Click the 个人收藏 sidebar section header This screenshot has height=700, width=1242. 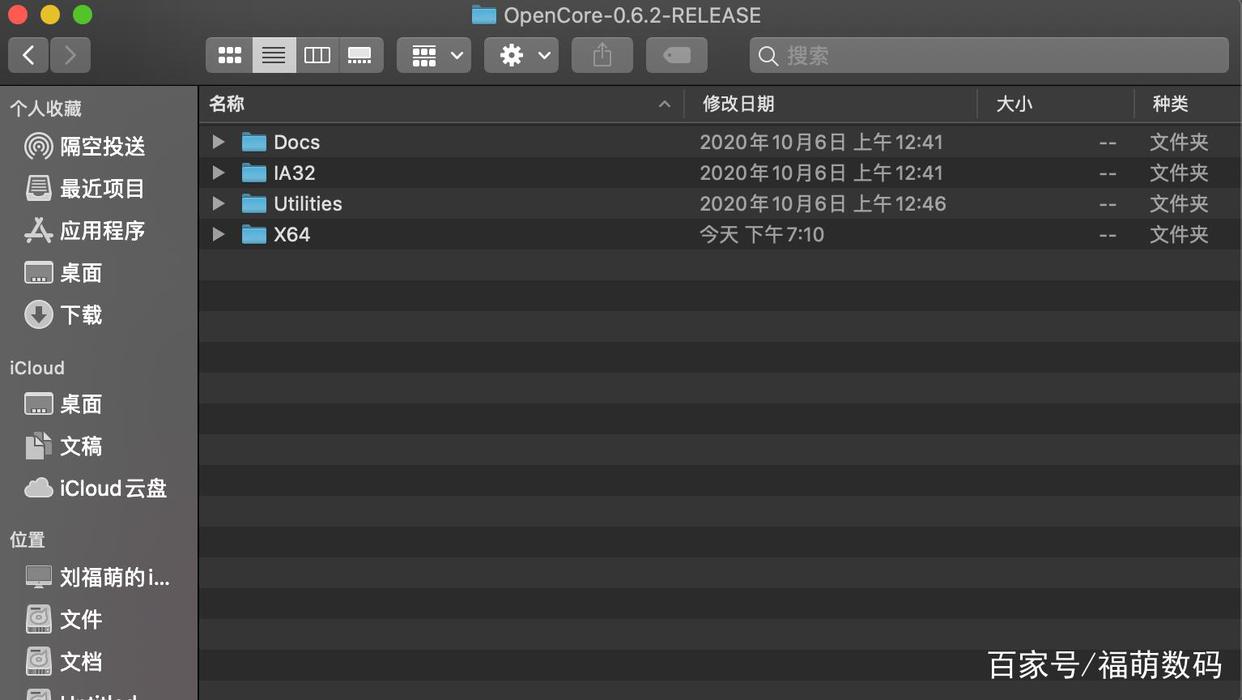pos(46,109)
